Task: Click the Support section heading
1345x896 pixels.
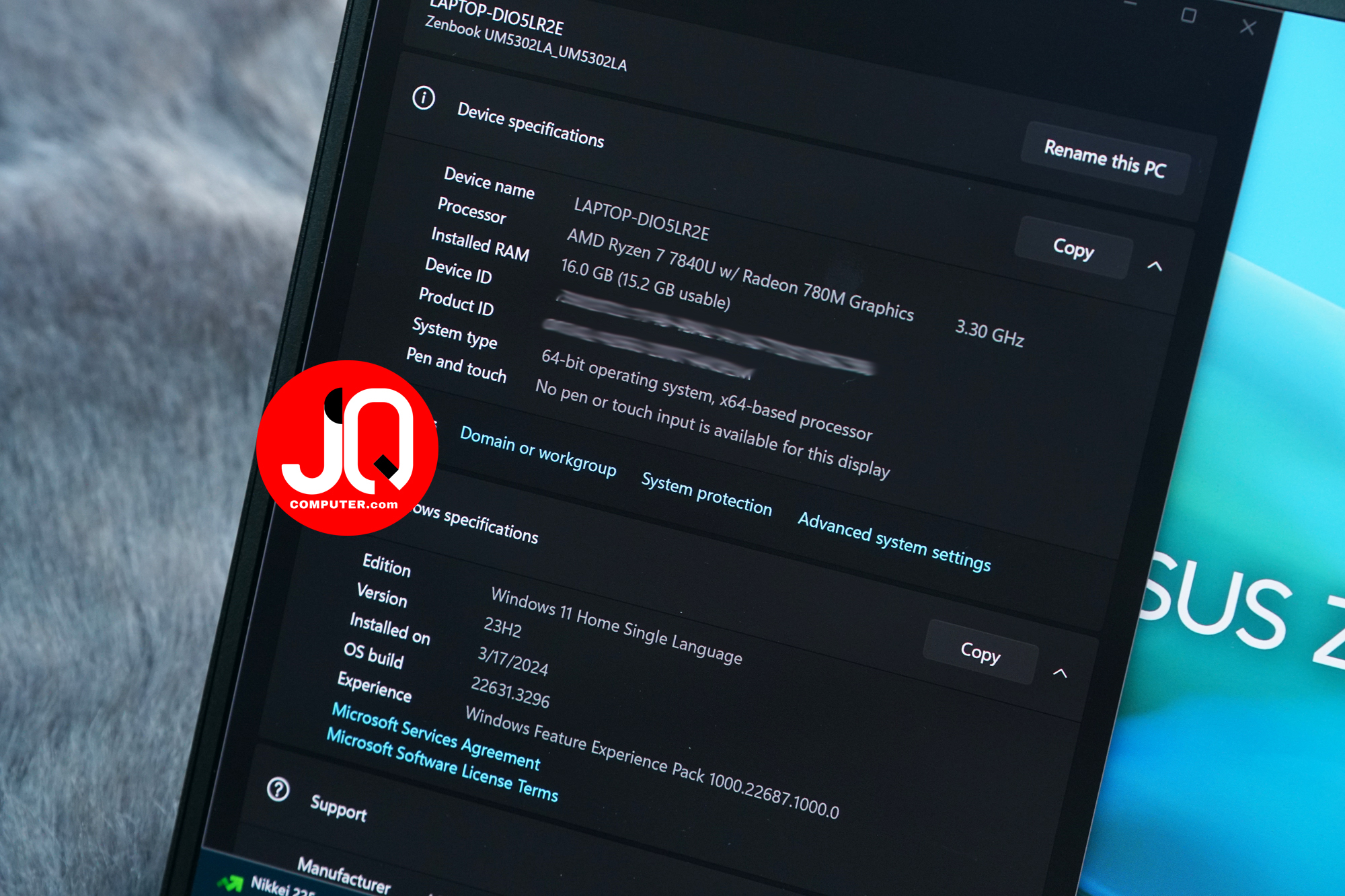Action: pos(338,808)
